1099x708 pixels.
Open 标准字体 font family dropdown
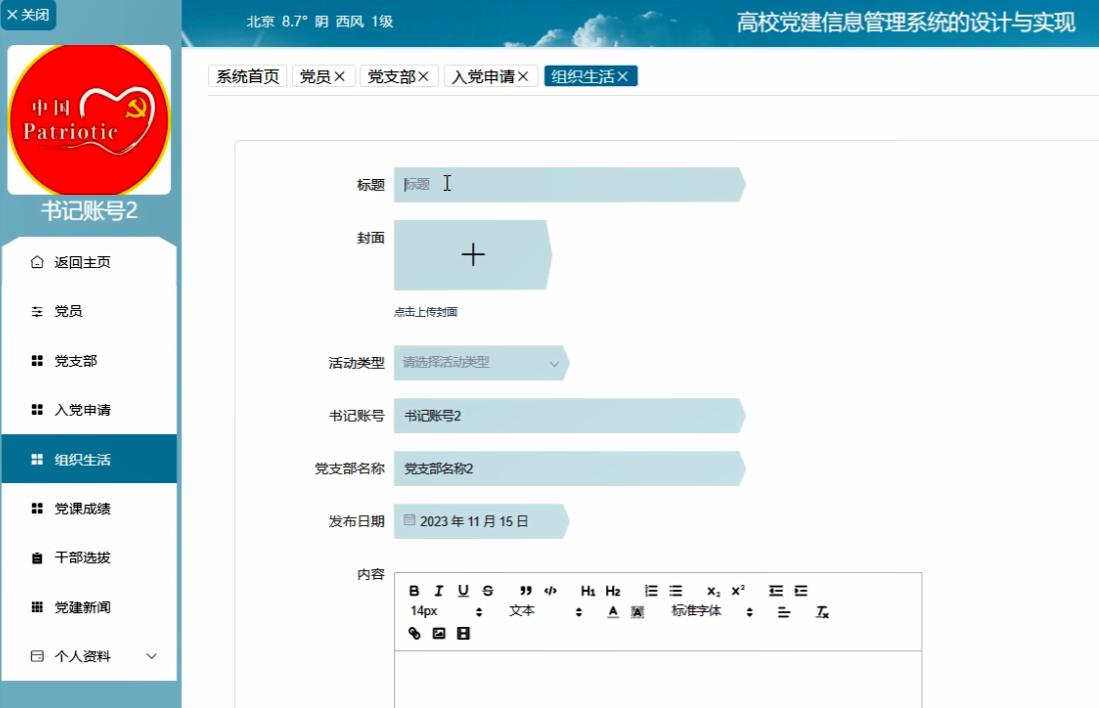pos(712,611)
